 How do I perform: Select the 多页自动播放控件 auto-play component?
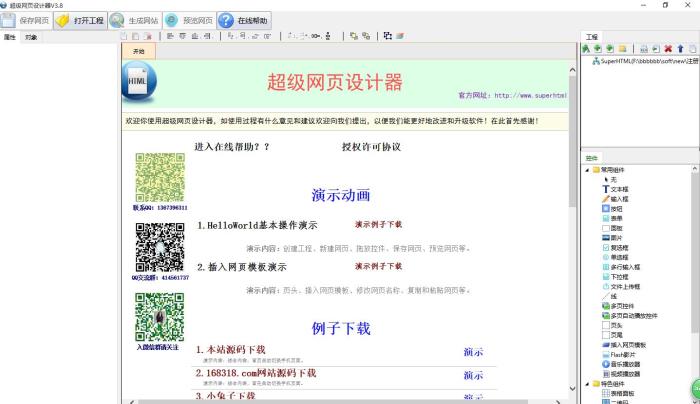point(630,316)
